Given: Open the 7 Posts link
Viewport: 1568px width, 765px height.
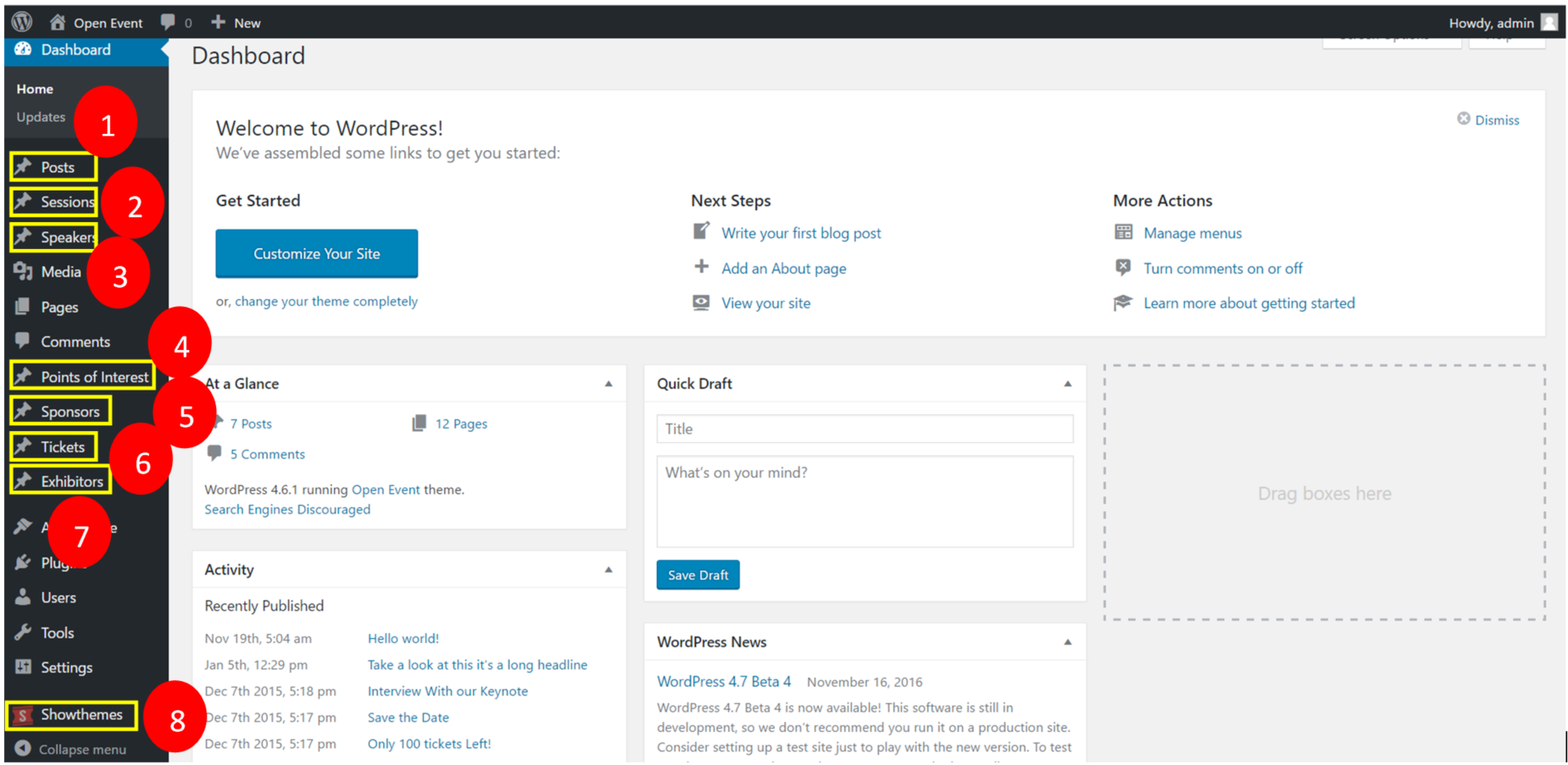Looking at the screenshot, I should [251, 424].
